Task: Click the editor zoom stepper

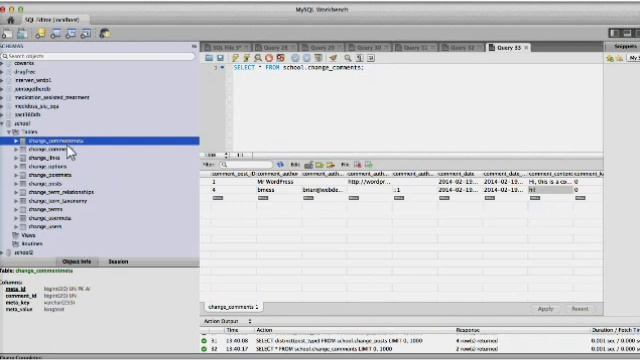Action: 226,155
